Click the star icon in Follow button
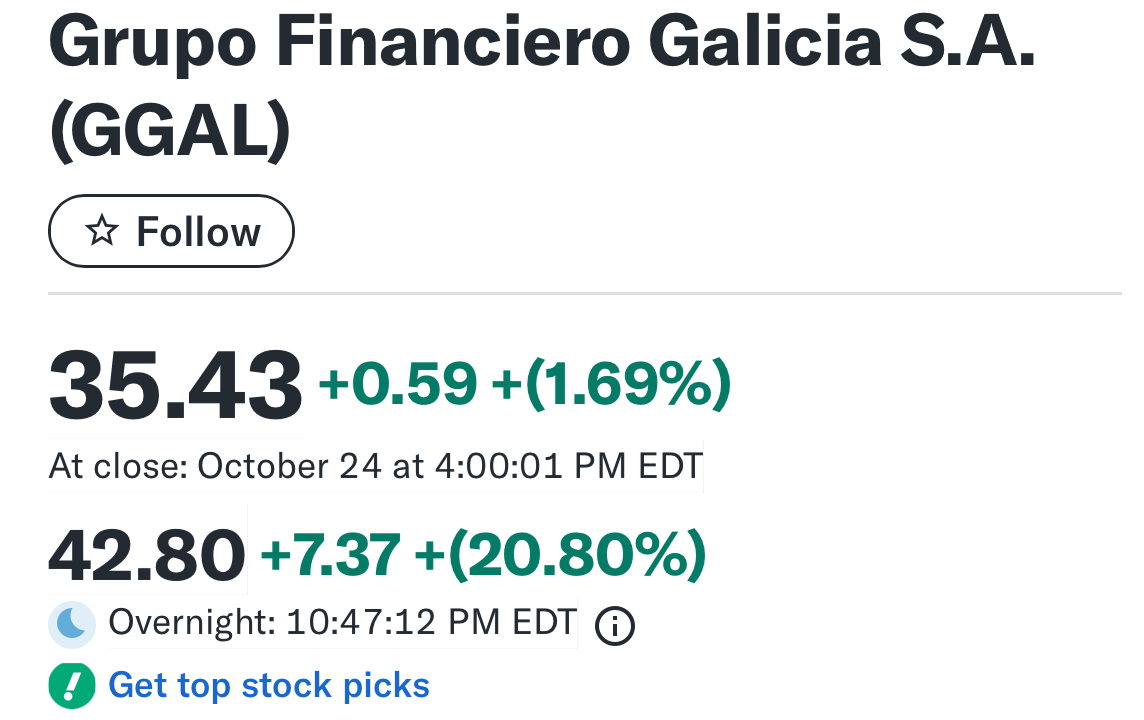The image size is (1144, 720). tap(100, 232)
